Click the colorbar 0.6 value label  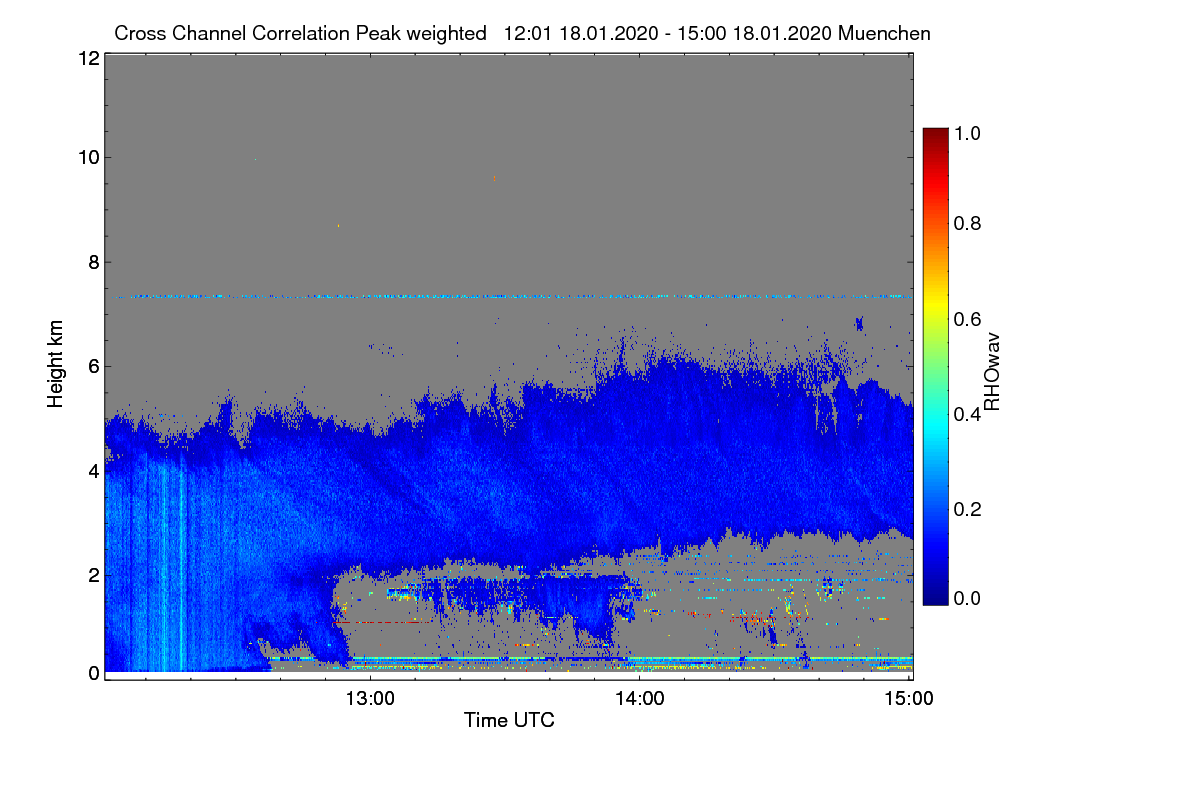pos(969,319)
